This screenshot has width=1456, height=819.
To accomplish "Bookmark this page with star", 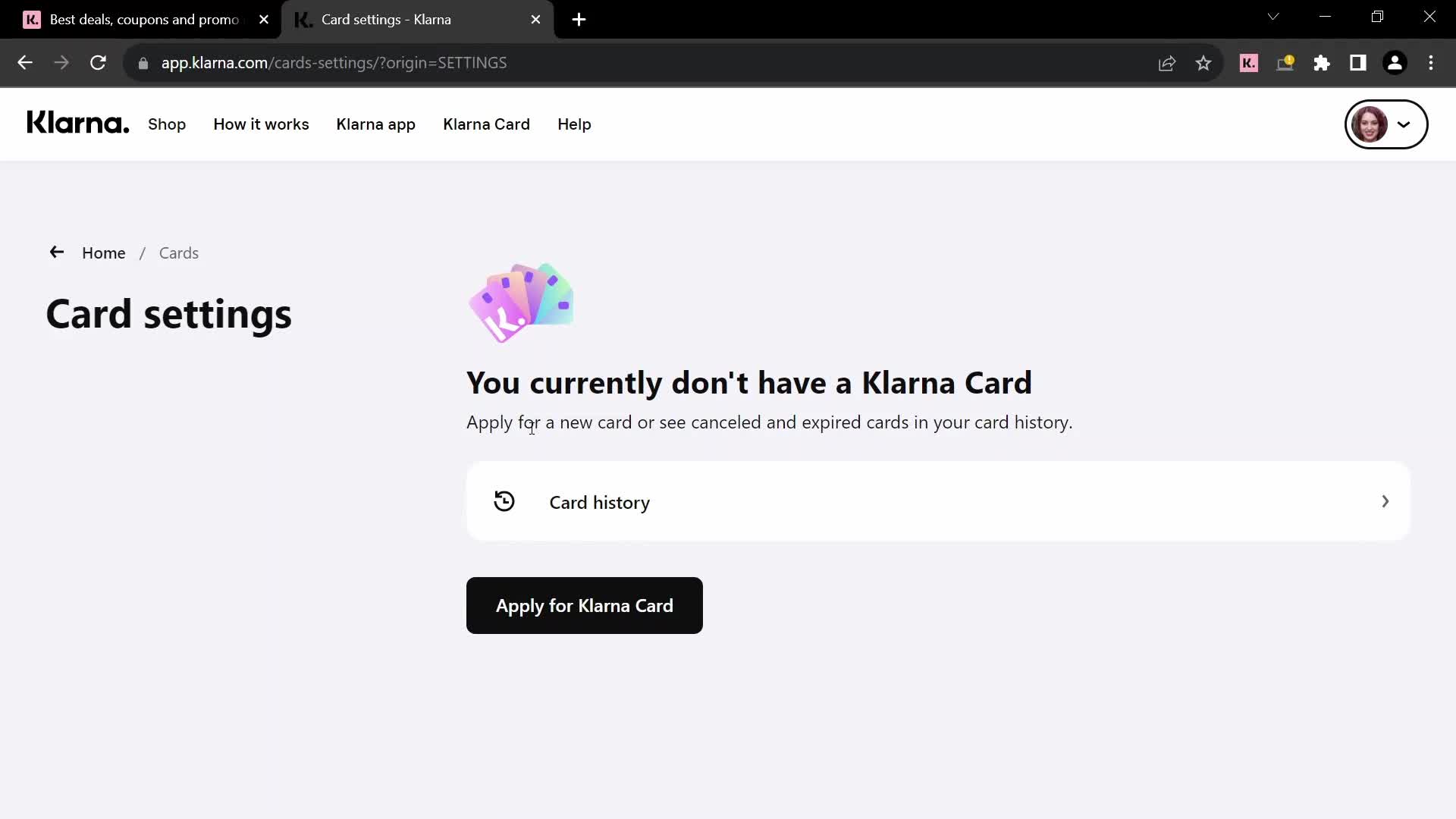I will [1203, 63].
